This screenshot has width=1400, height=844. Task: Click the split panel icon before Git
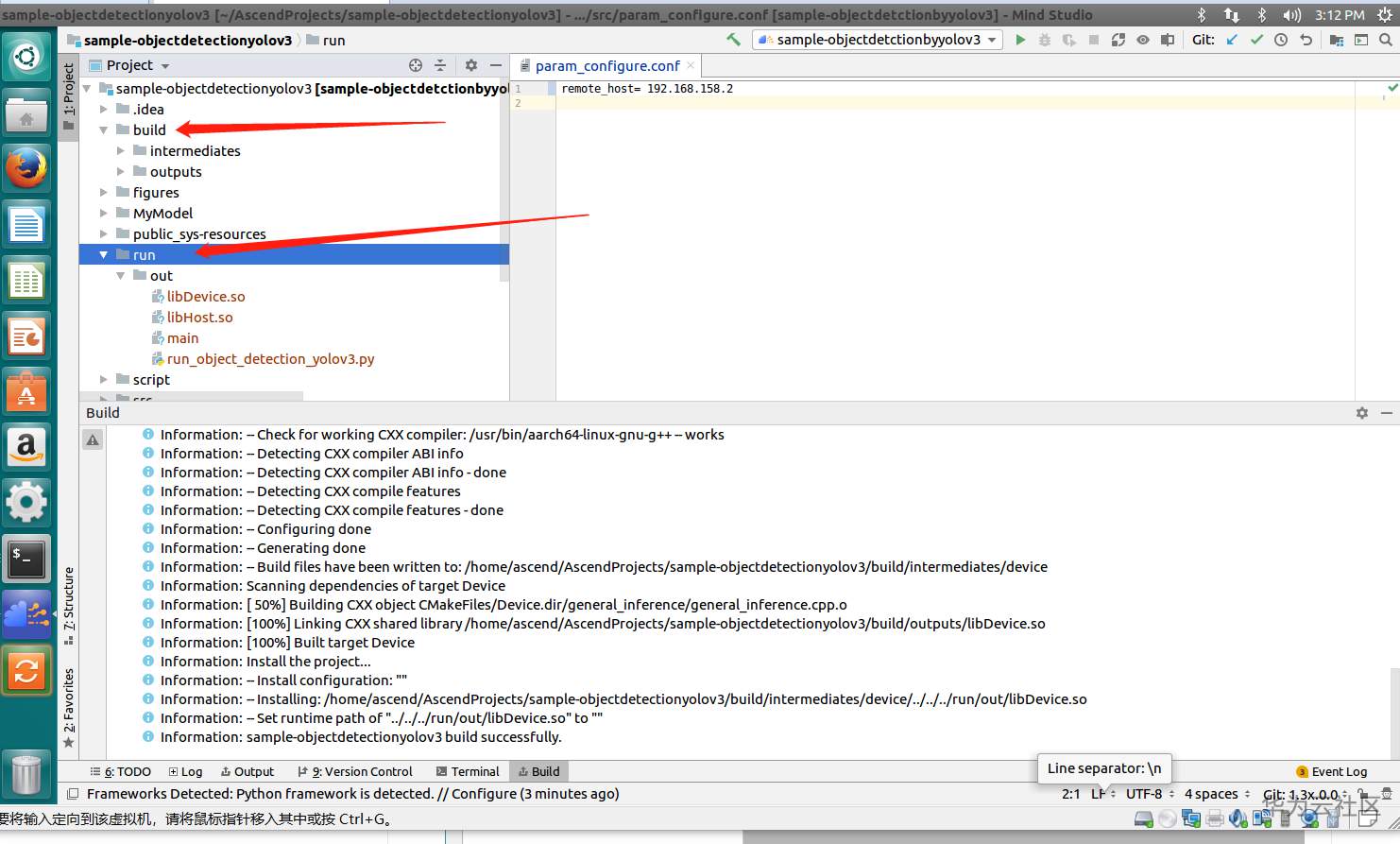pyautogui.click(x=1168, y=40)
